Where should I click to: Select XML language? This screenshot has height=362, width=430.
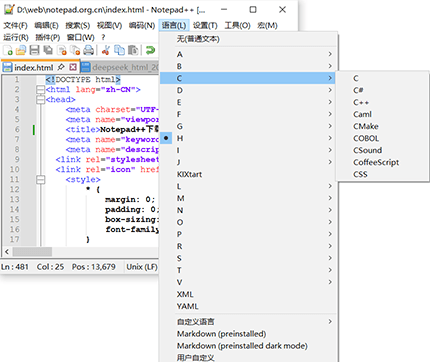coord(249,294)
